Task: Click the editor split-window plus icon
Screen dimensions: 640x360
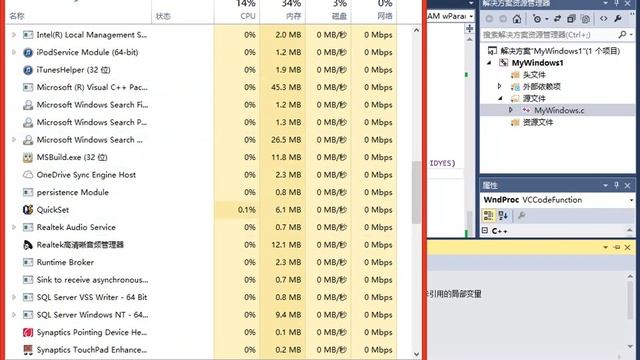Action: tap(469, 29)
